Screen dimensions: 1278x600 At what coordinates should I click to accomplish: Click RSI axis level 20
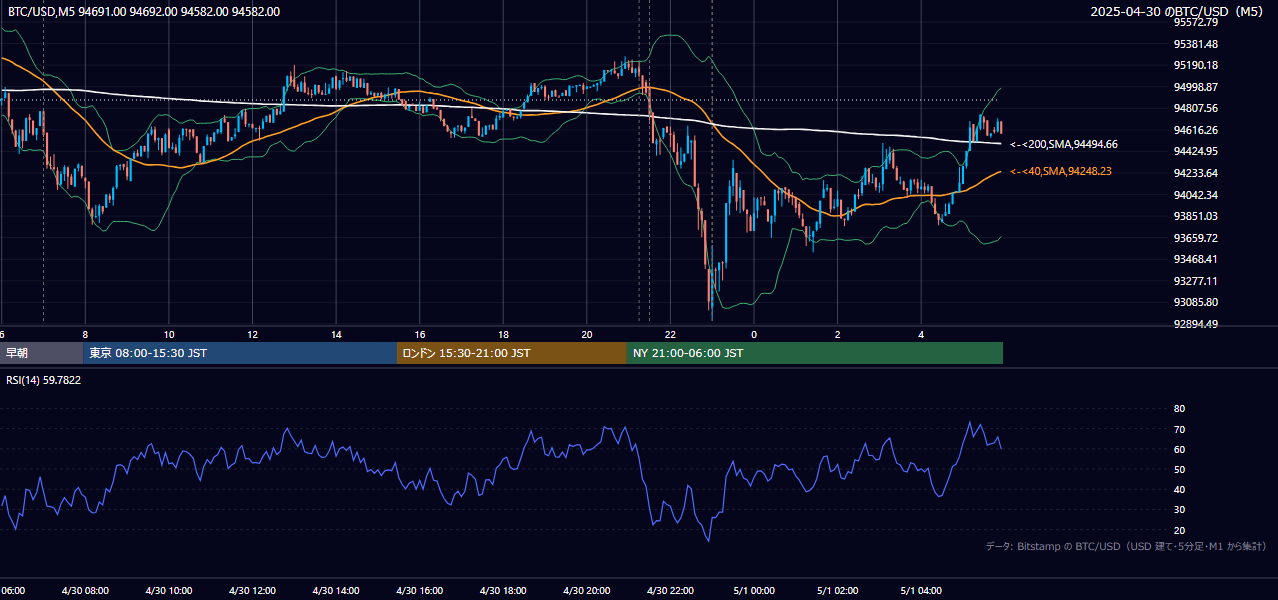[x=1179, y=530]
